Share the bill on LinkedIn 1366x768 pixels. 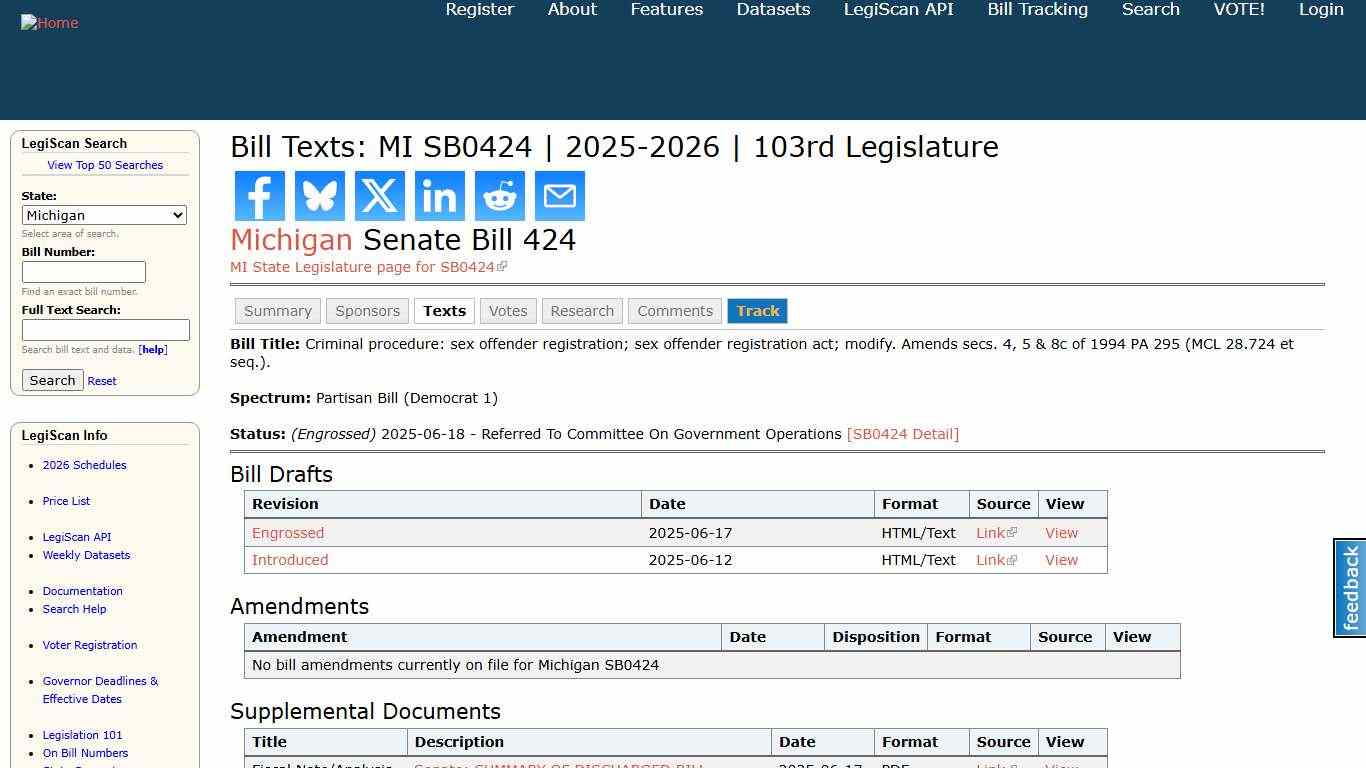[439, 196]
